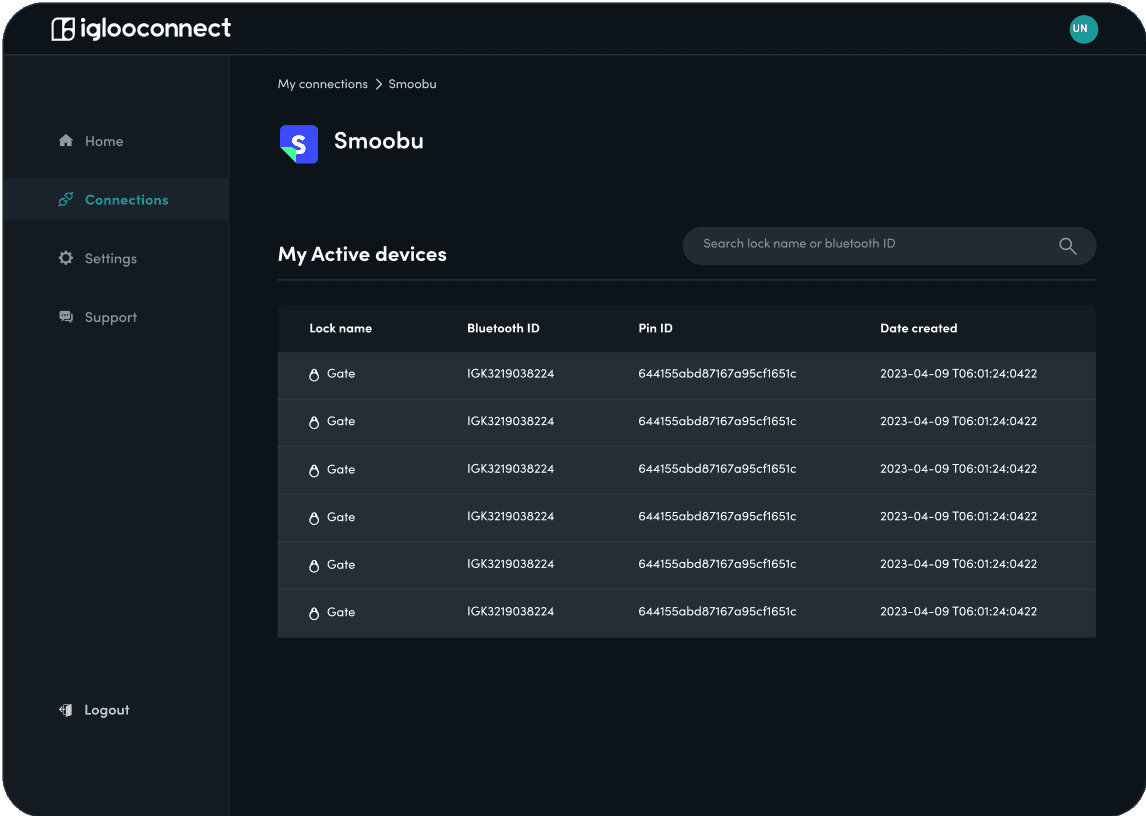Click the Logout exit icon
Viewport: 1146px width, 816px height.
[x=66, y=709]
